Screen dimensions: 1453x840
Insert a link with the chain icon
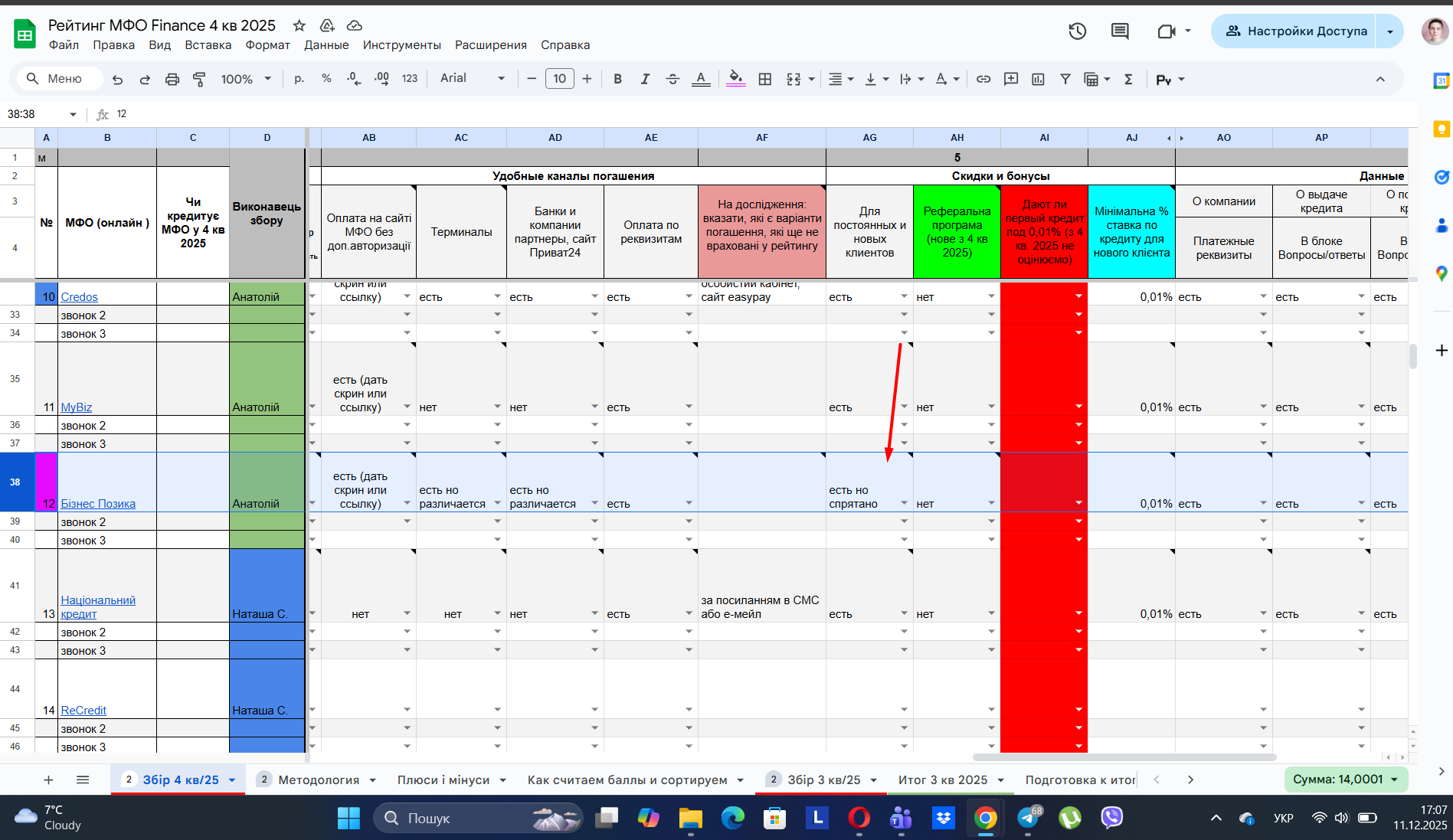[x=983, y=79]
